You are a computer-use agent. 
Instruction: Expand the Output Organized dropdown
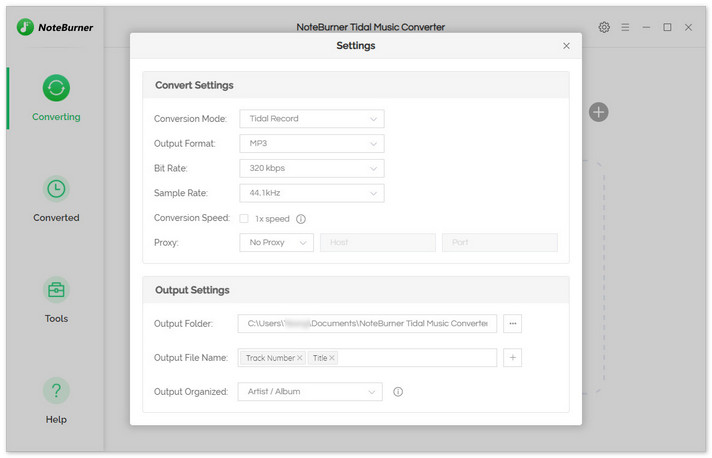click(x=310, y=392)
